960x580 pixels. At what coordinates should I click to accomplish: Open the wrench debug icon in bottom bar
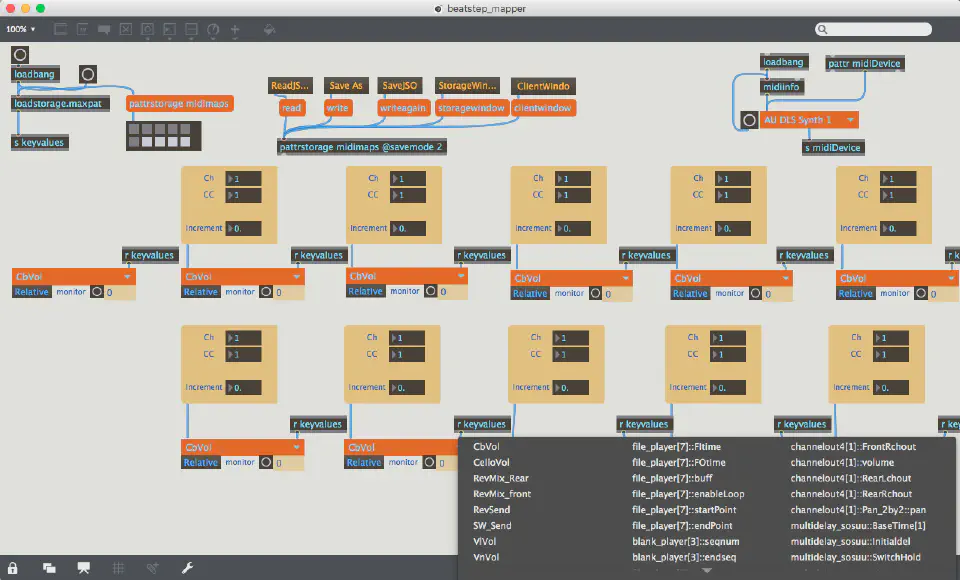(187, 568)
